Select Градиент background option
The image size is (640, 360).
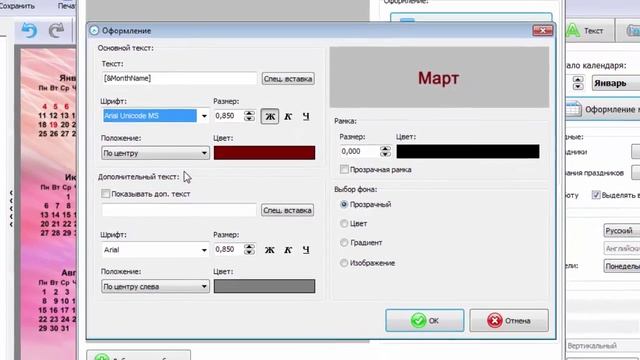coord(344,242)
